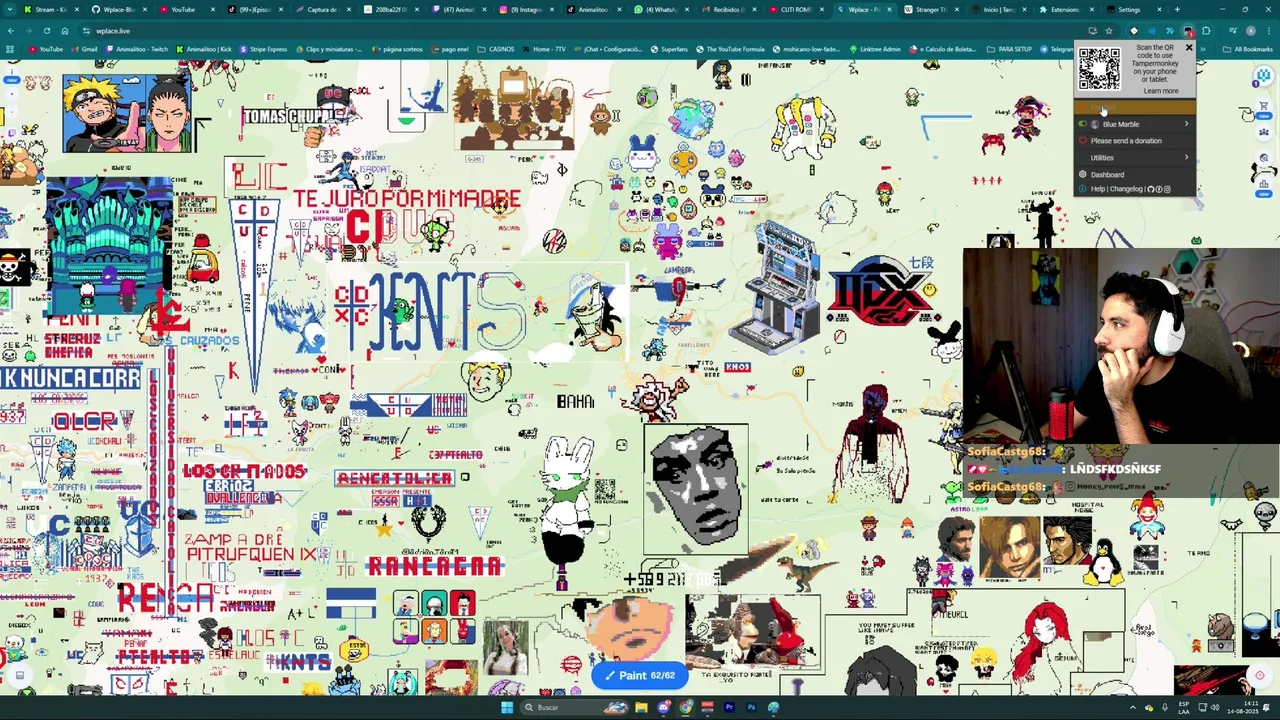The image size is (1280, 720).
Task: Click the Instagram icon in Tampermonkey popup
Action: (x=1167, y=189)
